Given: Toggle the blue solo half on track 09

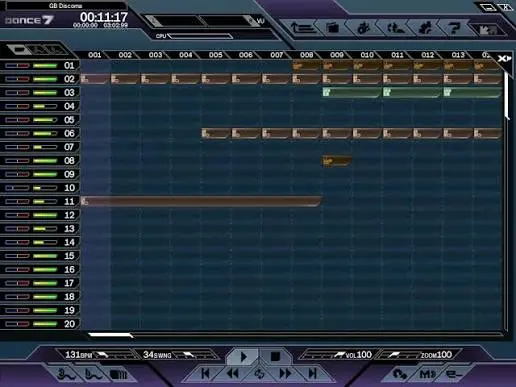Looking at the screenshot, I should coord(12,174).
